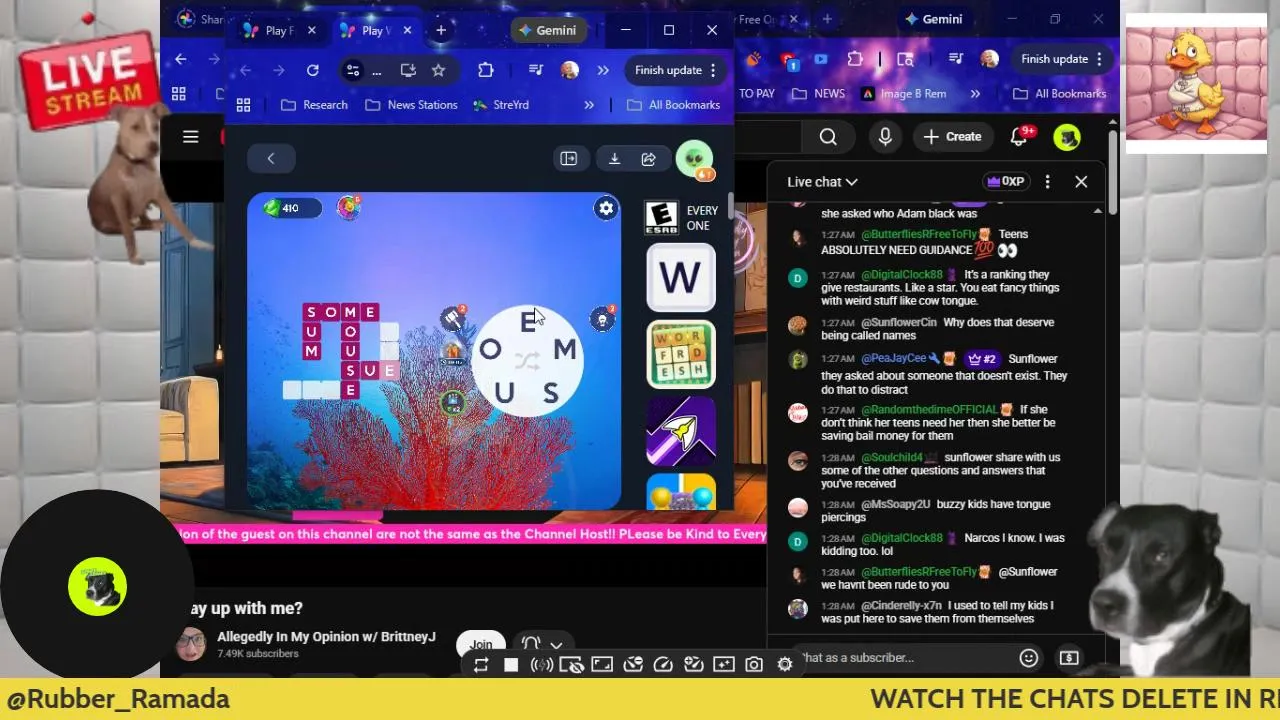Click the loop toggle in floating toolbar
This screenshot has width=1280, height=720.
tap(481, 665)
